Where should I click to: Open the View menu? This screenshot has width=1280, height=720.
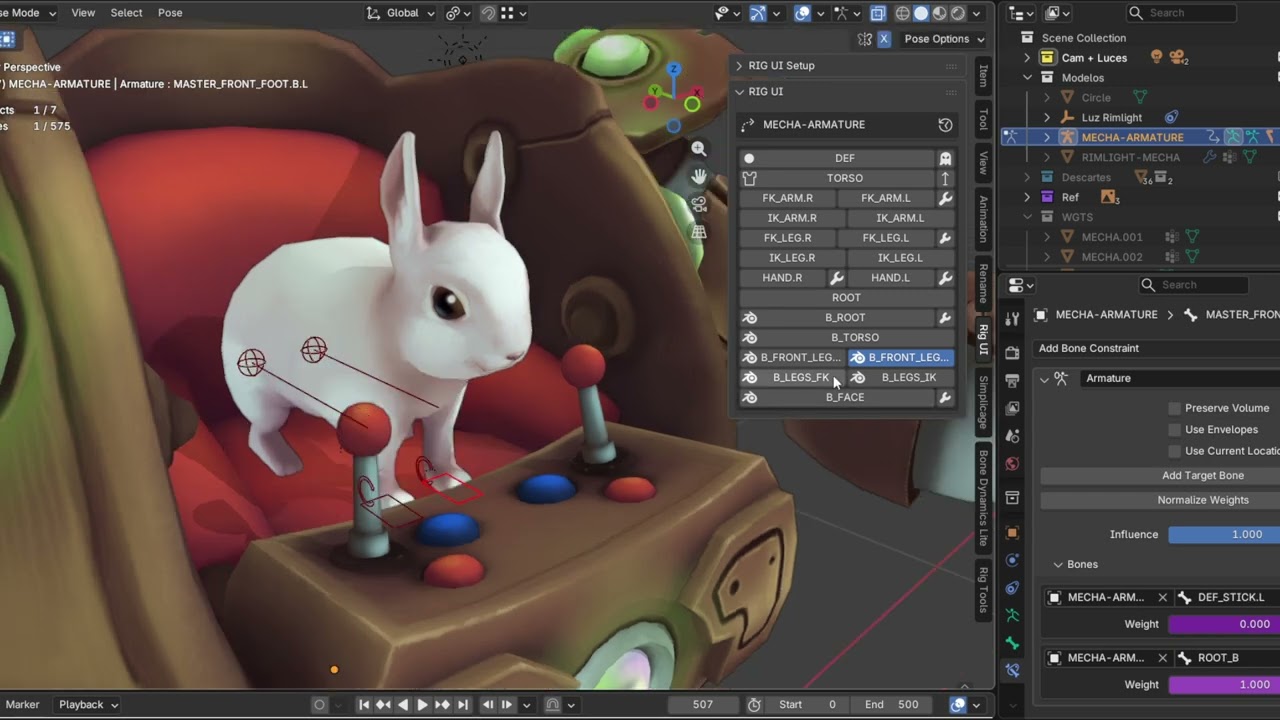tap(83, 13)
